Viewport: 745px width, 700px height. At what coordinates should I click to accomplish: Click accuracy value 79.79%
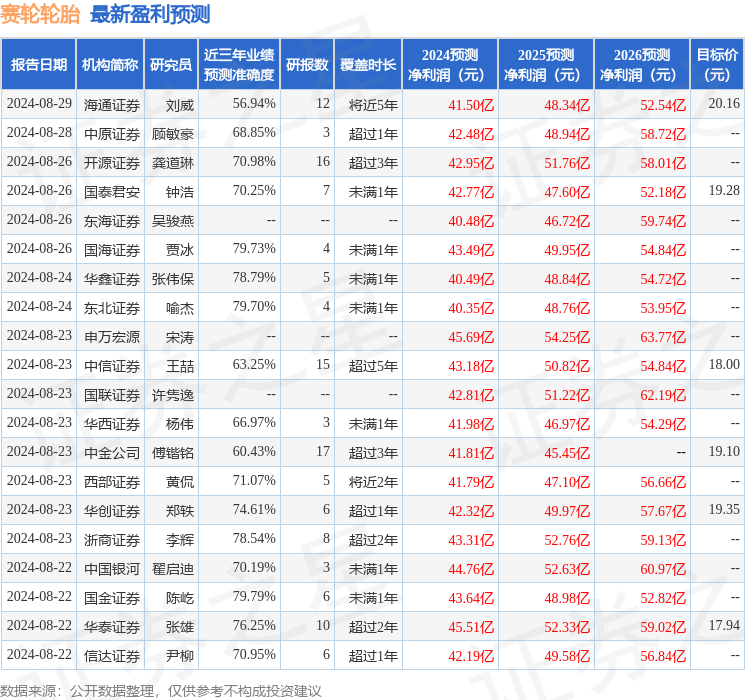click(x=254, y=597)
